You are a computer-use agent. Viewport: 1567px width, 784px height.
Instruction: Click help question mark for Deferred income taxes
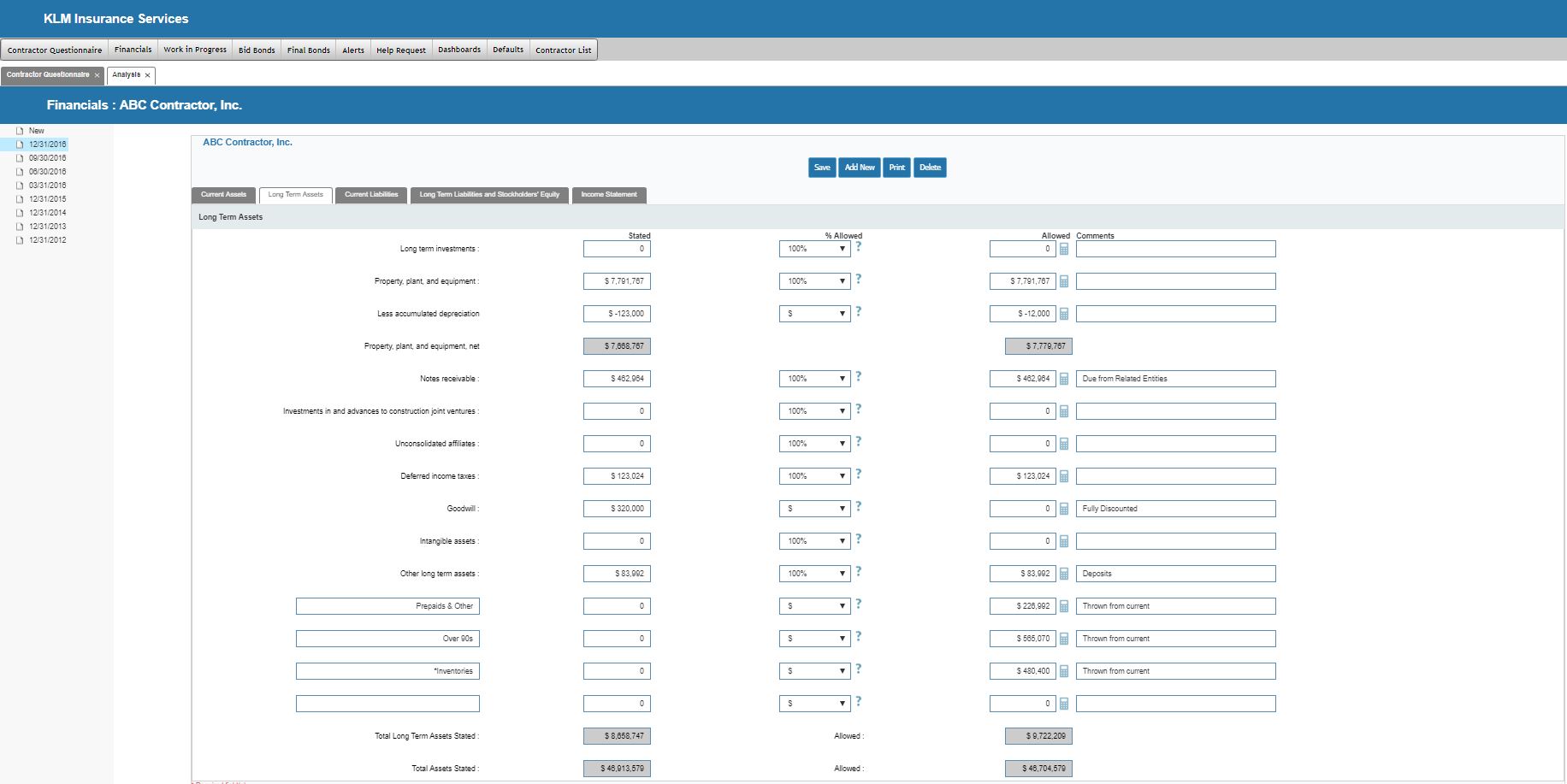tap(858, 475)
